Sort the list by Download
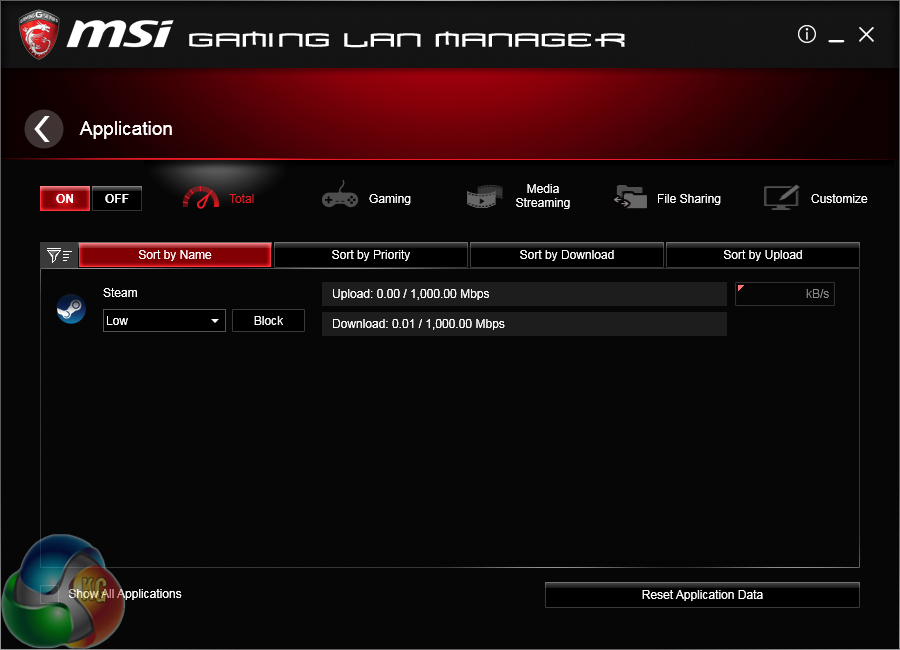 (567, 255)
